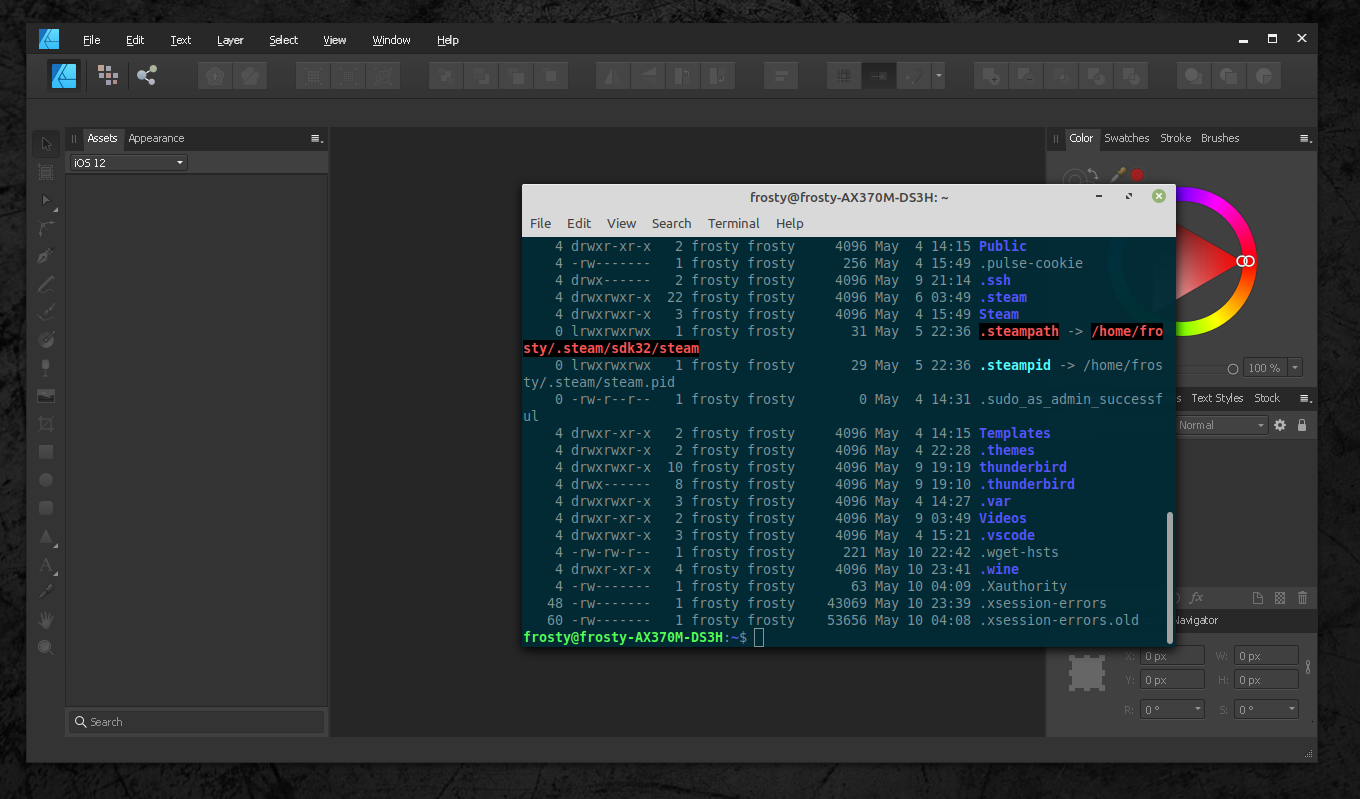Pick the Zoom magnifier tool

[x=46, y=647]
